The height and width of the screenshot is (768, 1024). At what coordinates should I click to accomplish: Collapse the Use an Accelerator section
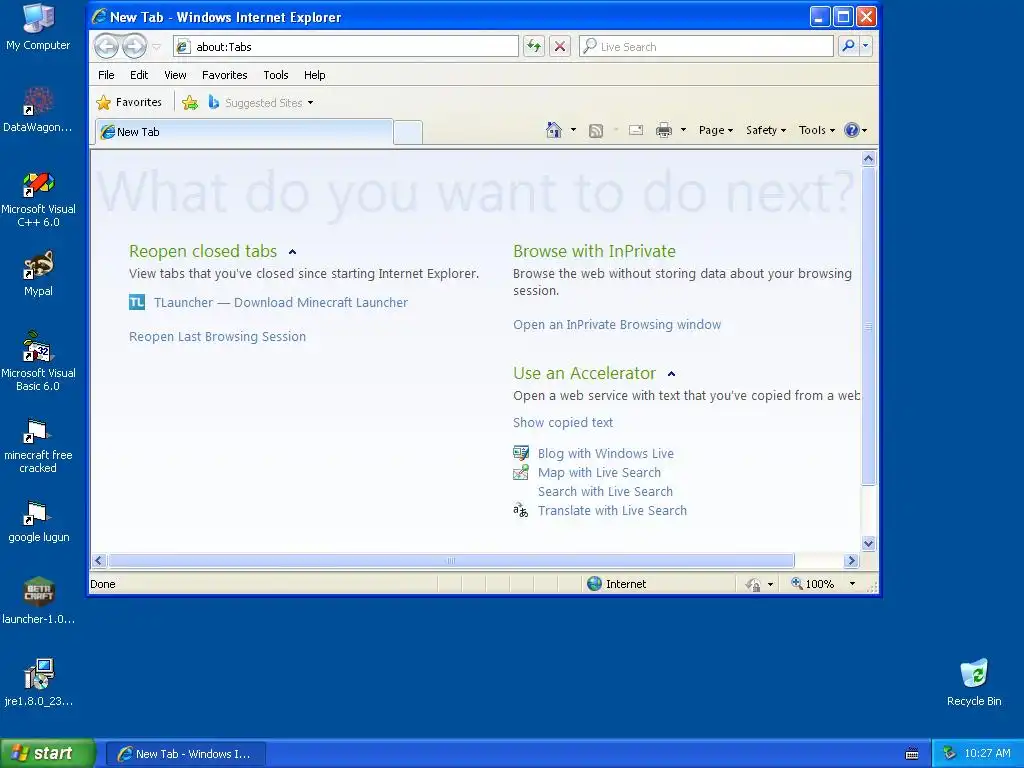[x=671, y=374]
